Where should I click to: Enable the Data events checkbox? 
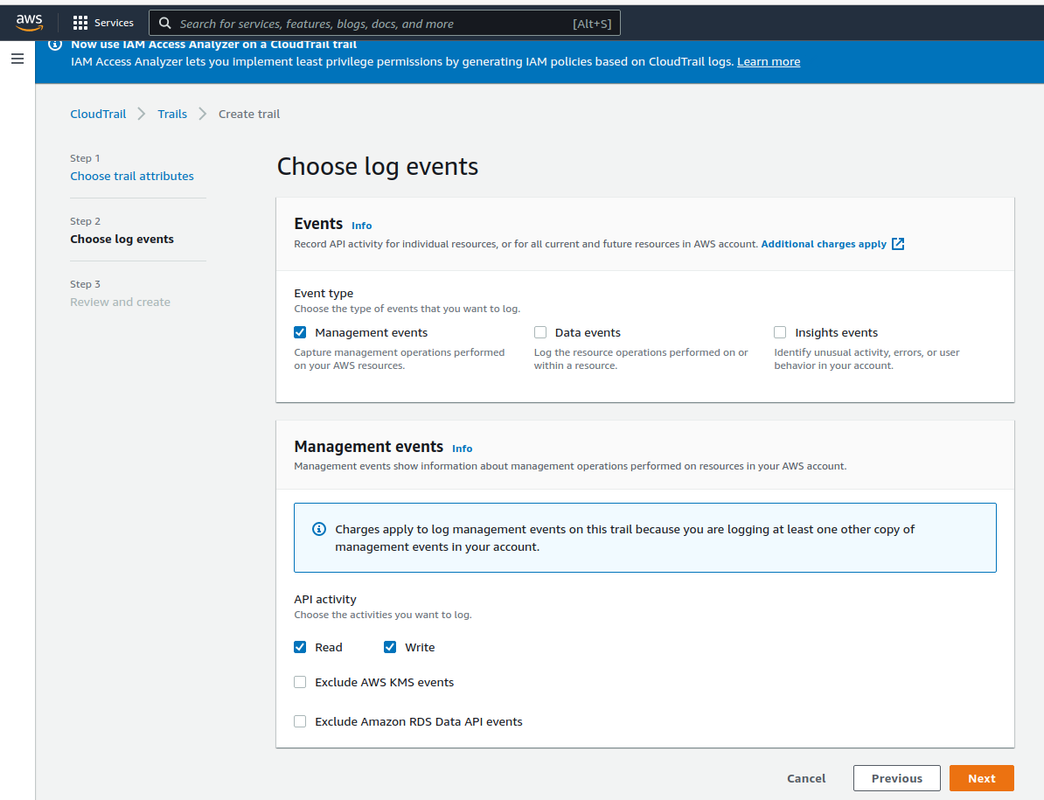(x=540, y=332)
